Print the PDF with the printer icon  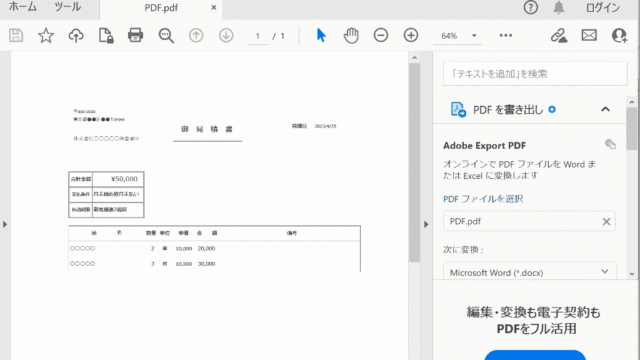tap(136, 36)
